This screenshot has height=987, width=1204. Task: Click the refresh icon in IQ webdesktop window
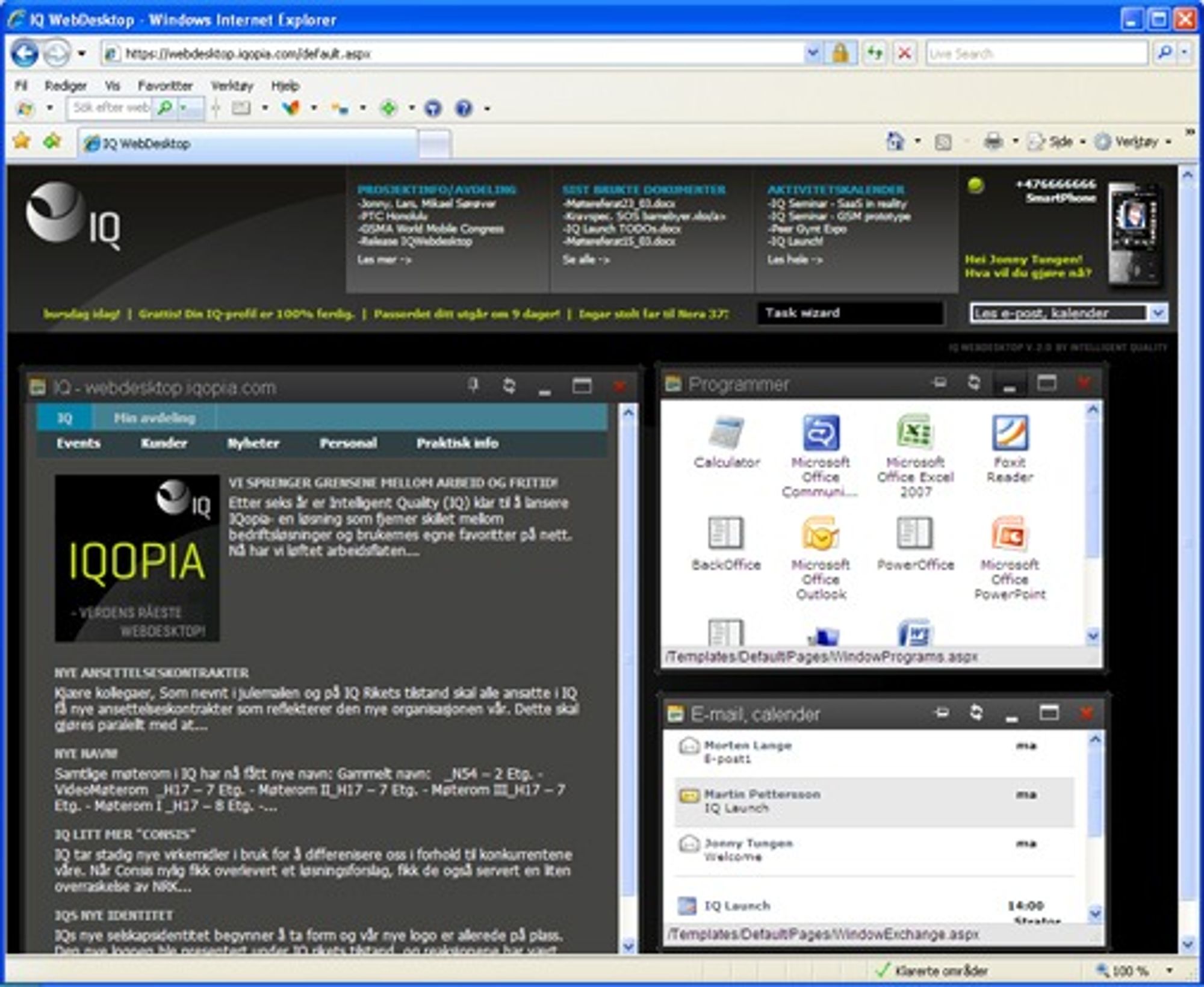(509, 386)
